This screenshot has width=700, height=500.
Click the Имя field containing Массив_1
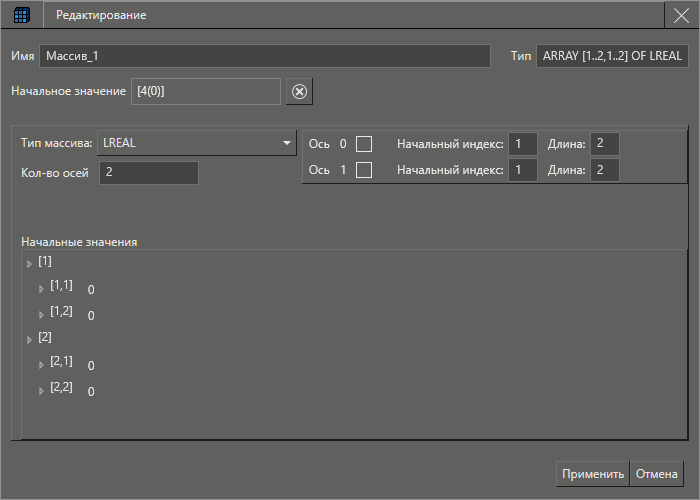point(265,56)
